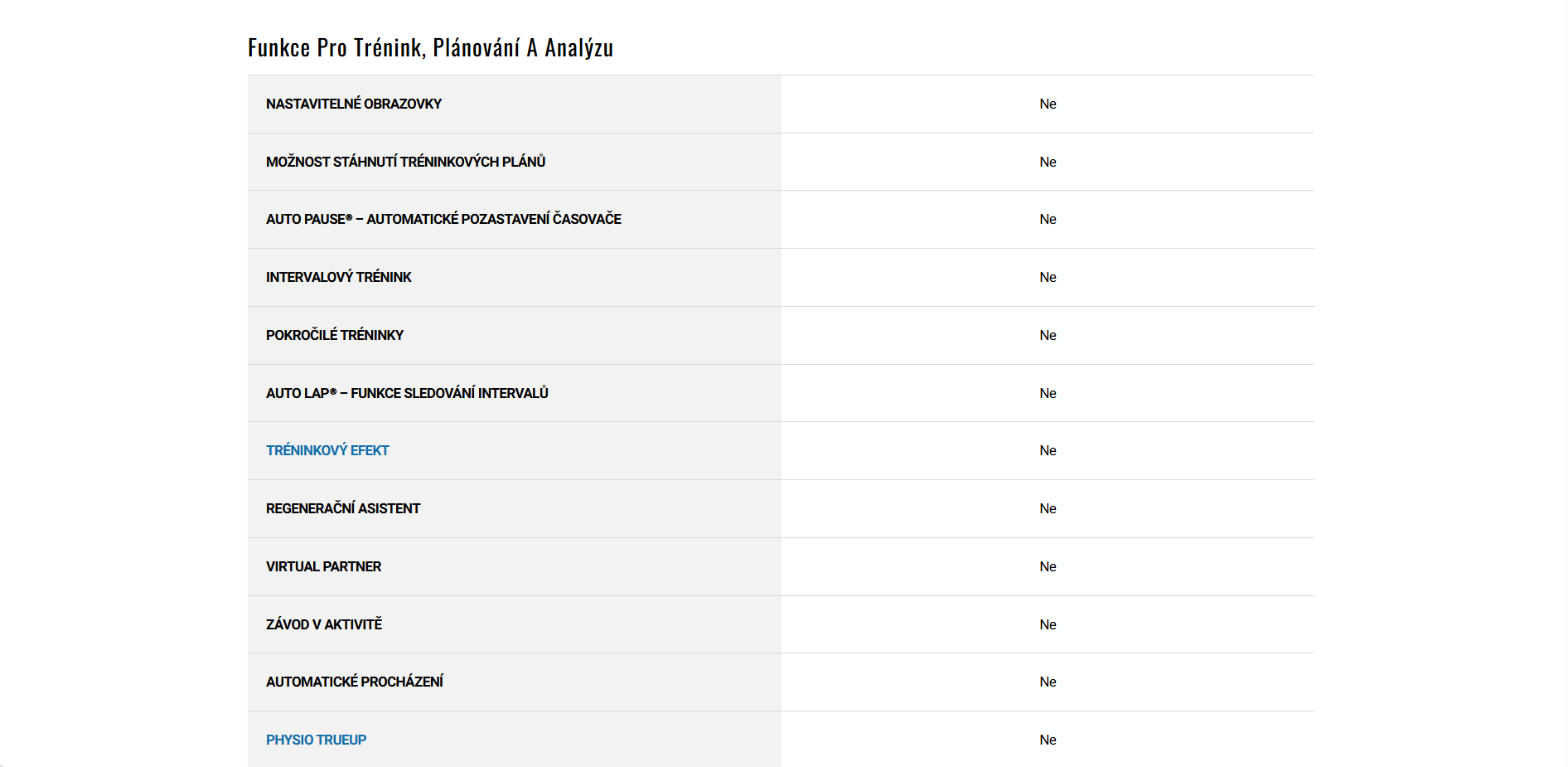
Task: Select the Nastavitelné obrazovky row label
Action: (x=354, y=104)
